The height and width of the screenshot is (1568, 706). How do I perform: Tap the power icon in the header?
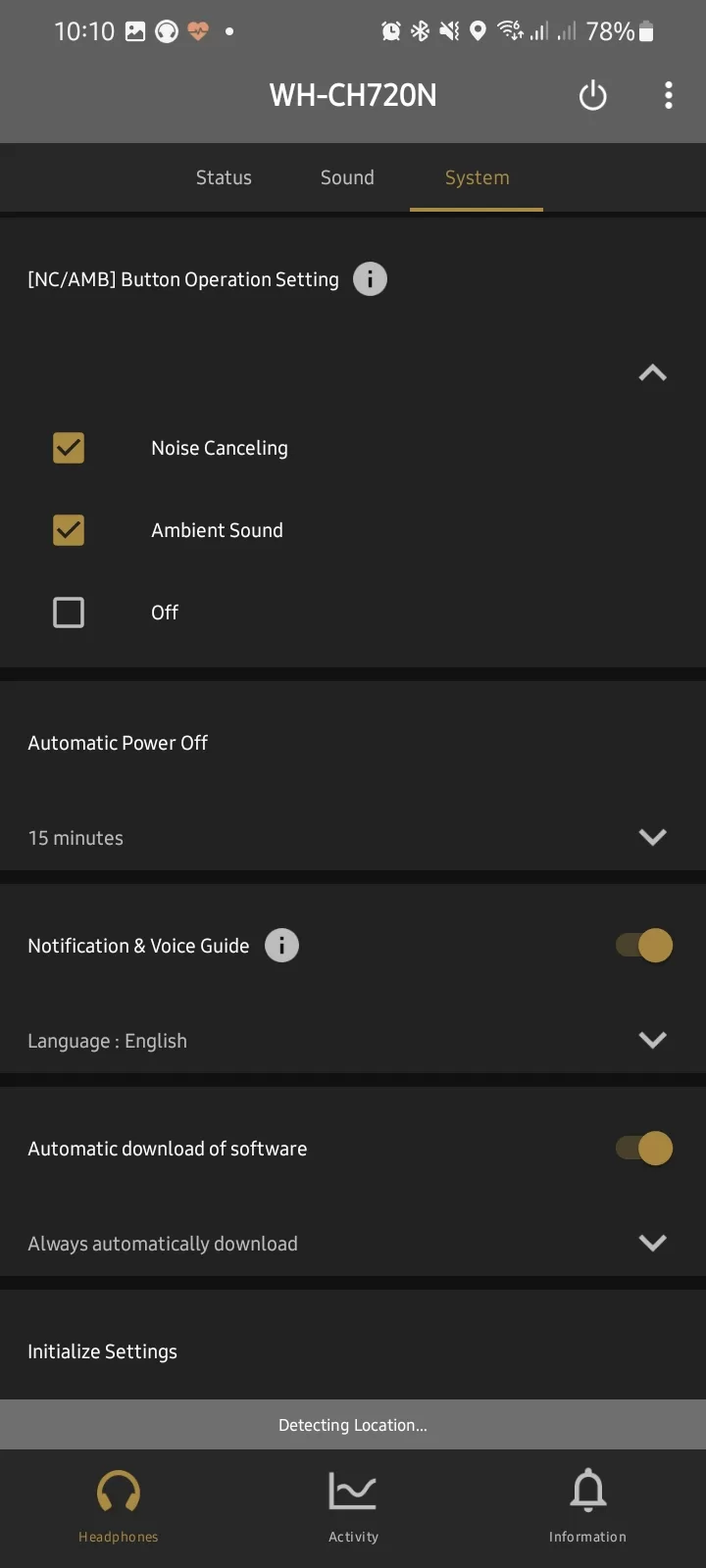[592, 96]
